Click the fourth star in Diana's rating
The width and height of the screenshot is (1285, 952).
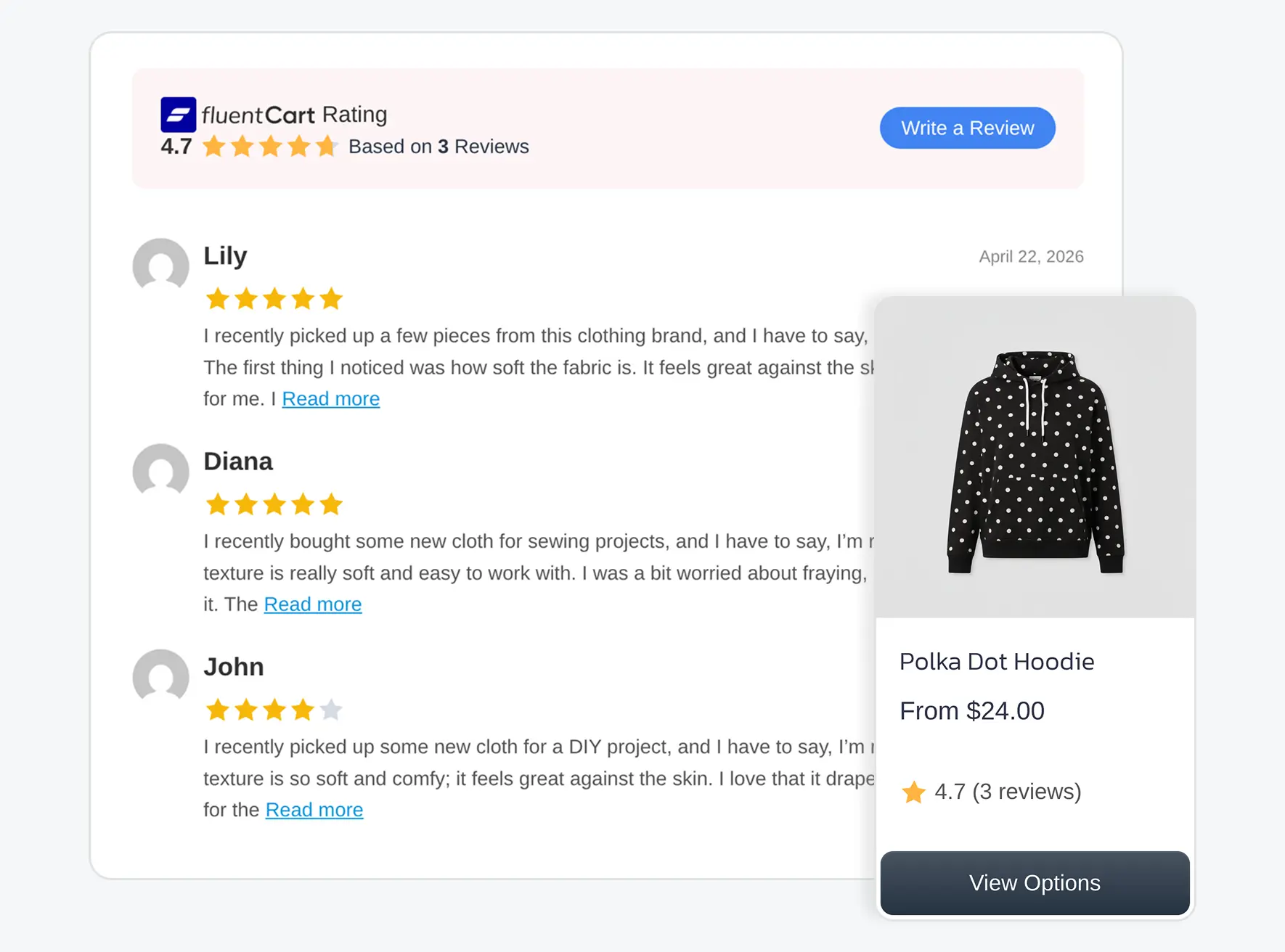tap(303, 504)
